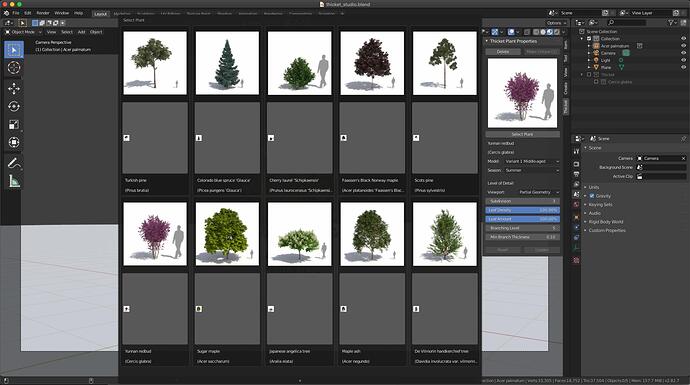Open the World properties tab icon
690x385 pixels.
(x=576, y=205)
